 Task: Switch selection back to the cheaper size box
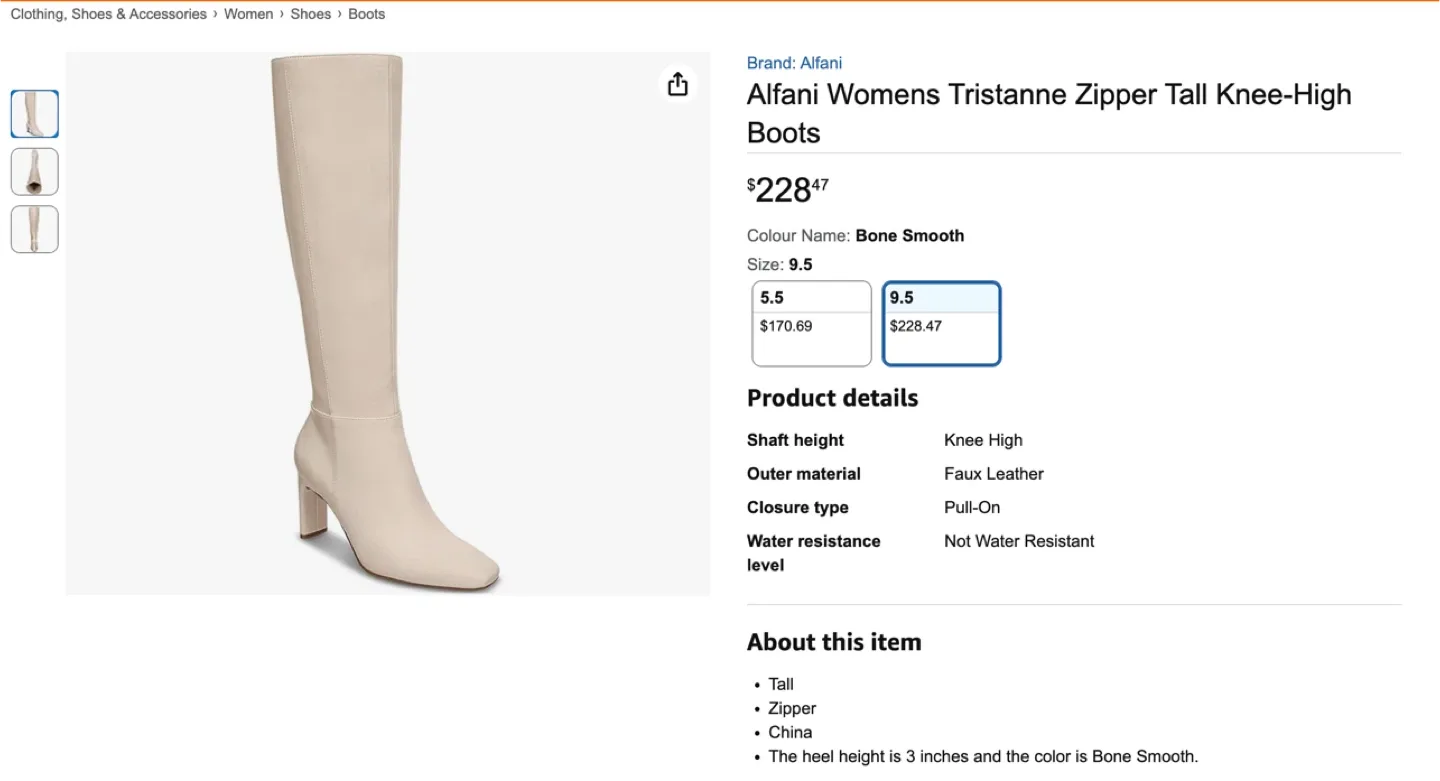[x=810, y=323]
